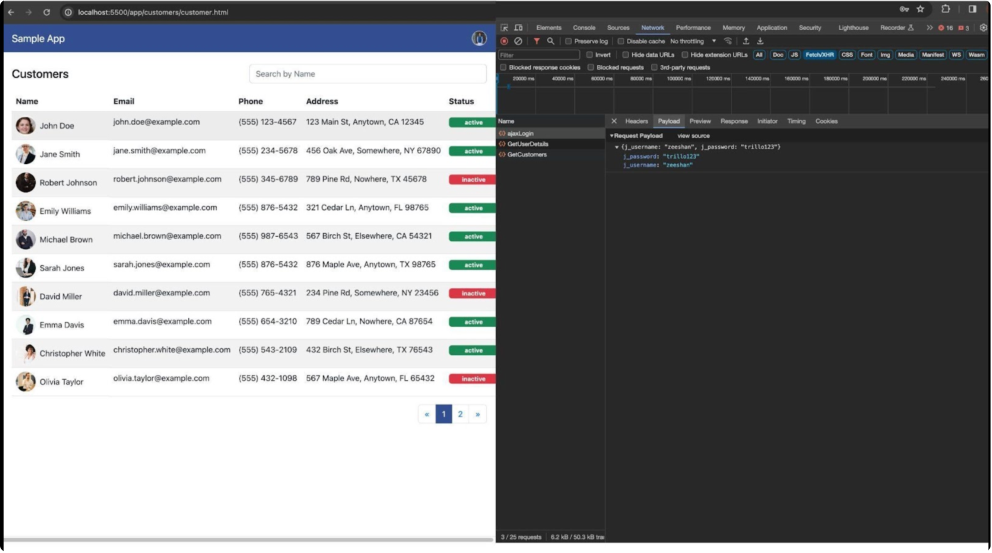Enable the Preserve log checkbox
992x553 pixels.
tap(568, 41)
